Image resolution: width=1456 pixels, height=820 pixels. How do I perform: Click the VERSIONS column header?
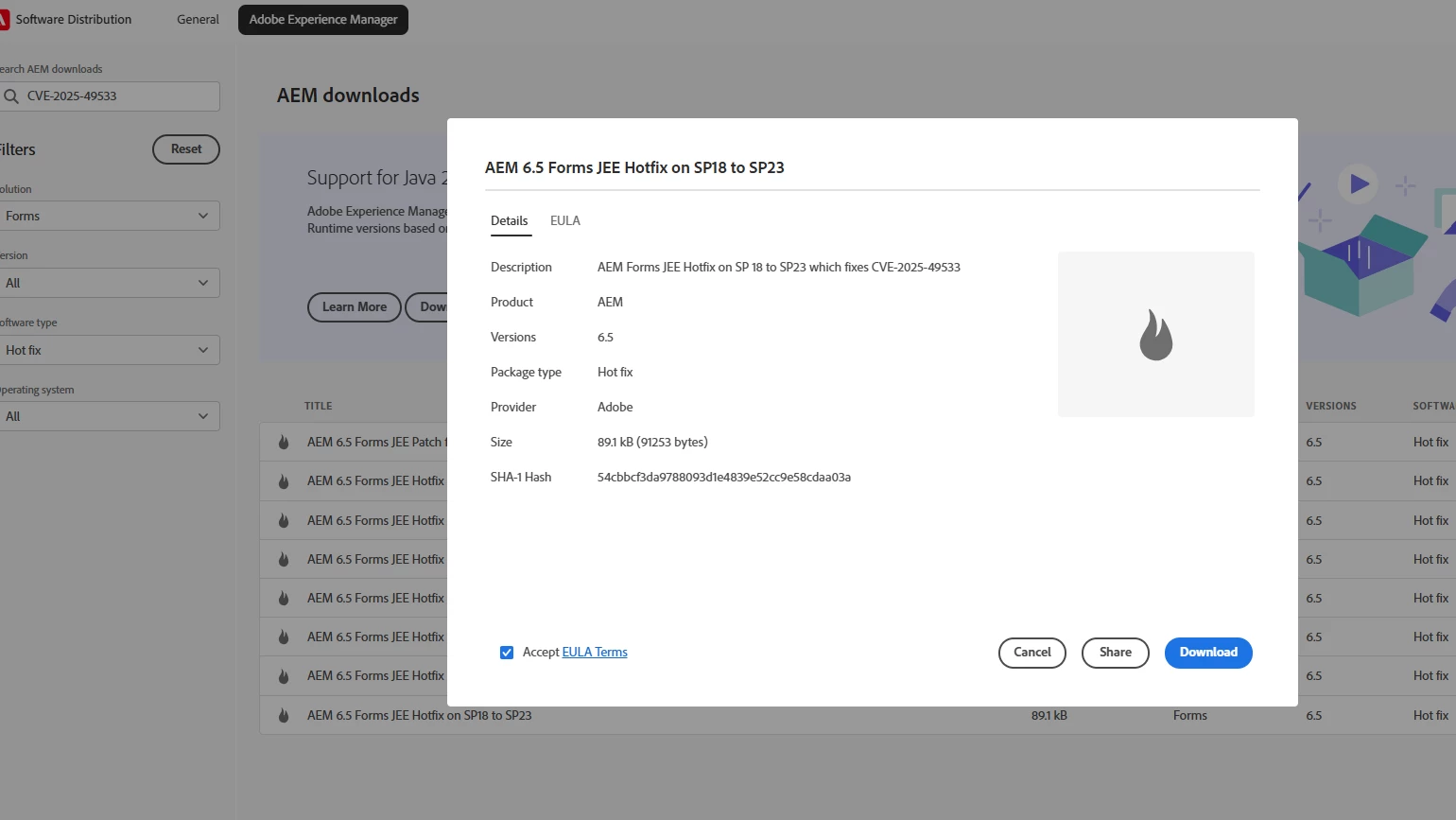1331,407
